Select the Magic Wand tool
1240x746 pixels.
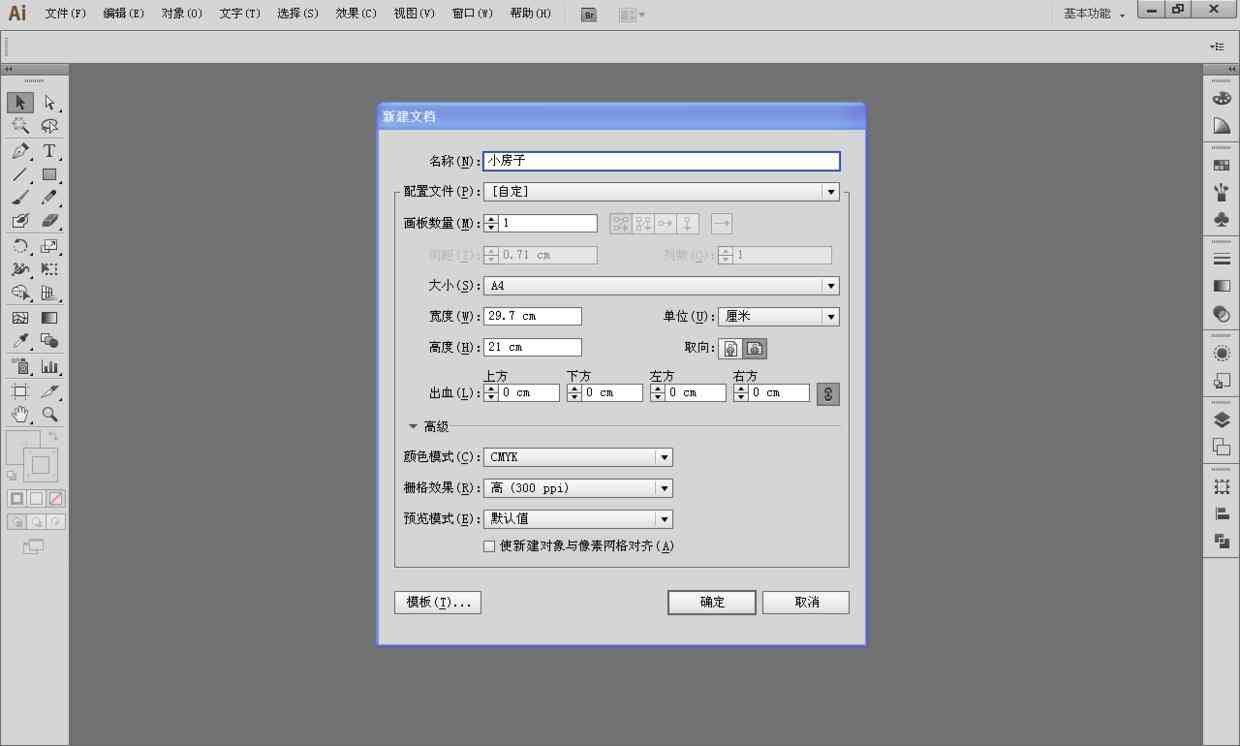click(x=20, y=126)
